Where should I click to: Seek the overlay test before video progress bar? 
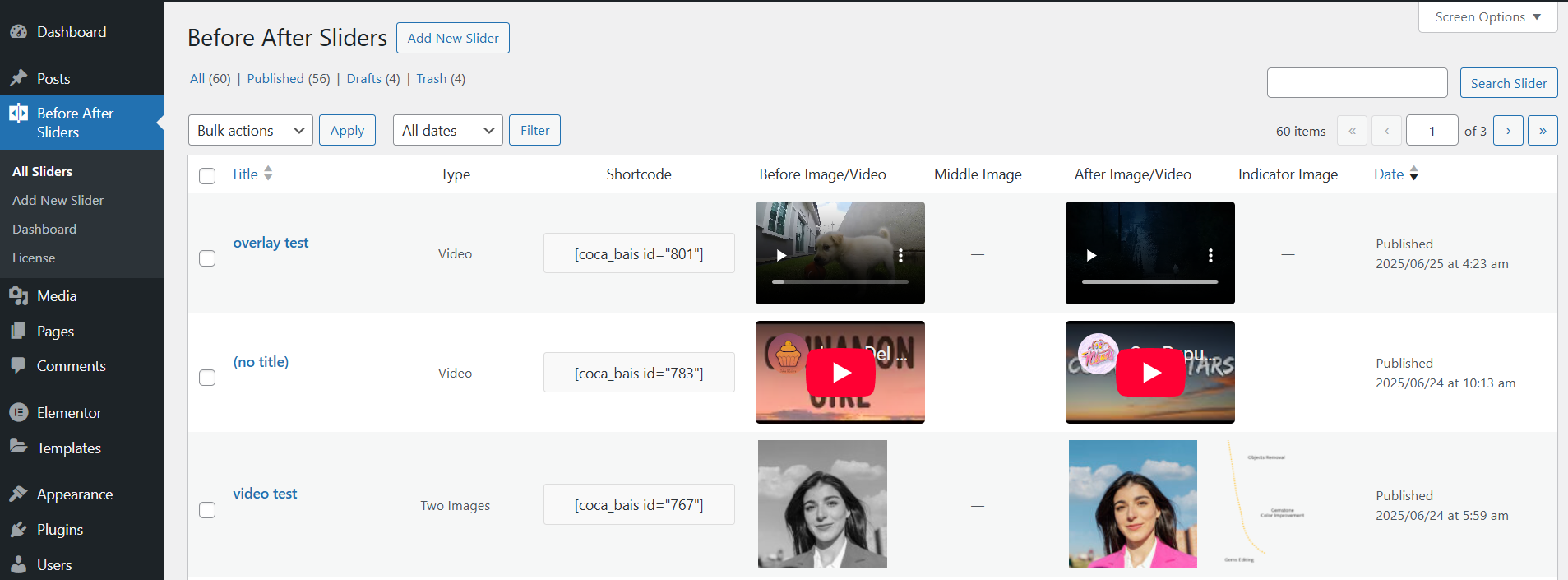pos(840,281)
